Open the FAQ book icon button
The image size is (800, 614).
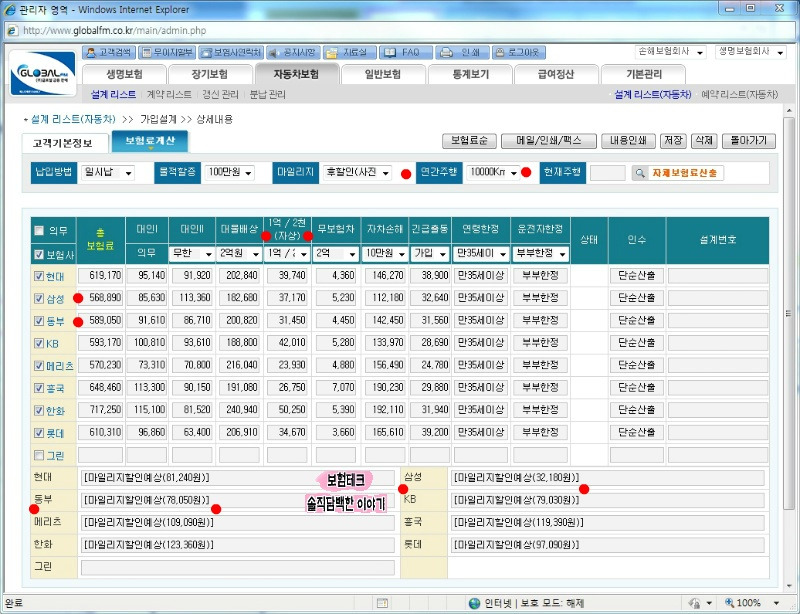point(406,53)
